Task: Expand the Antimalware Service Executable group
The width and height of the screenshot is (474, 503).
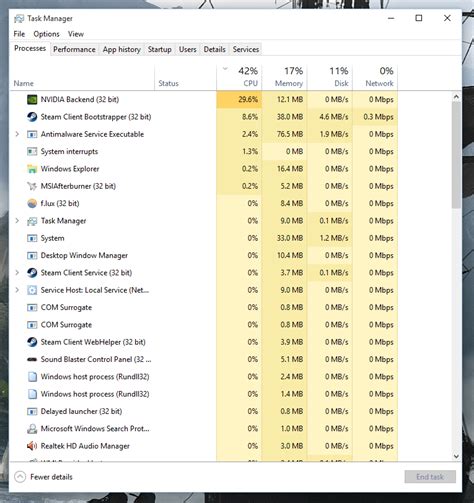Action: coord(17,134)
